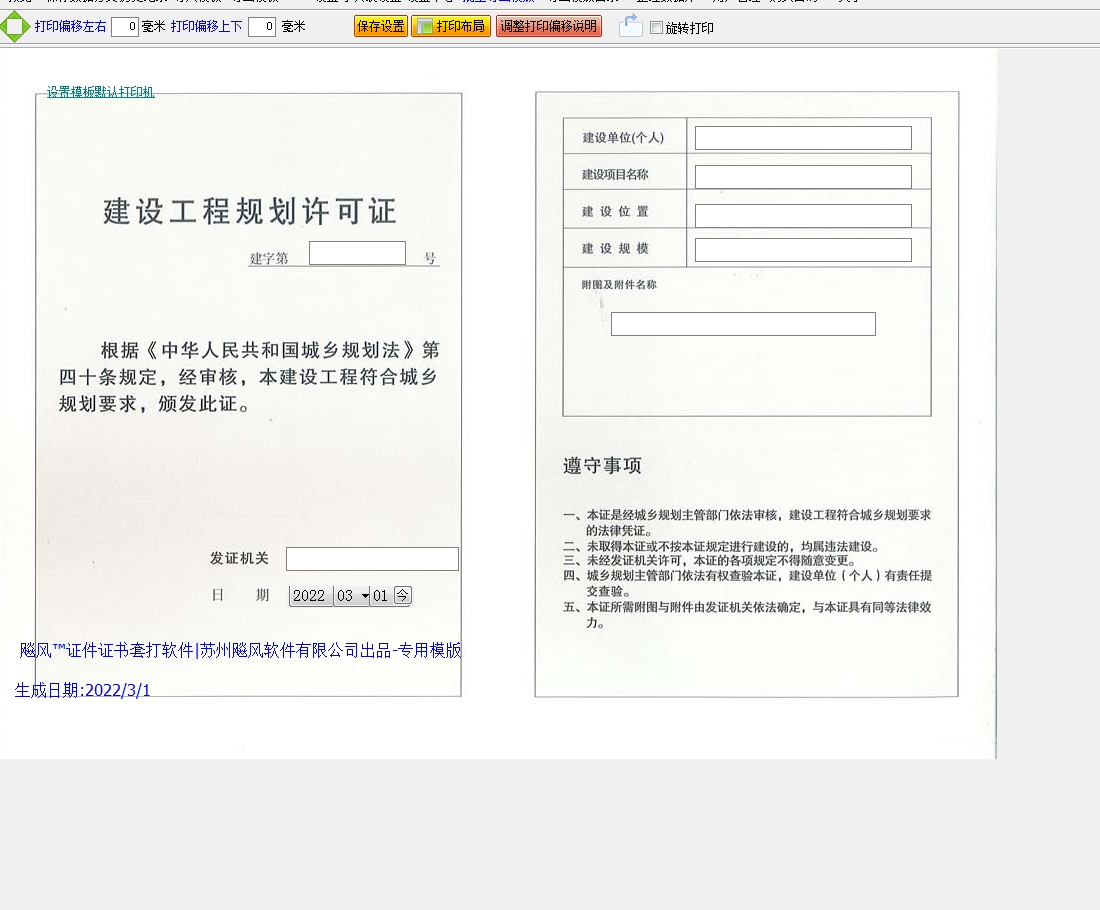This screenshot has width=1100, height=910.
Task: Select the year field showing 2022
Action: [310, 596]
